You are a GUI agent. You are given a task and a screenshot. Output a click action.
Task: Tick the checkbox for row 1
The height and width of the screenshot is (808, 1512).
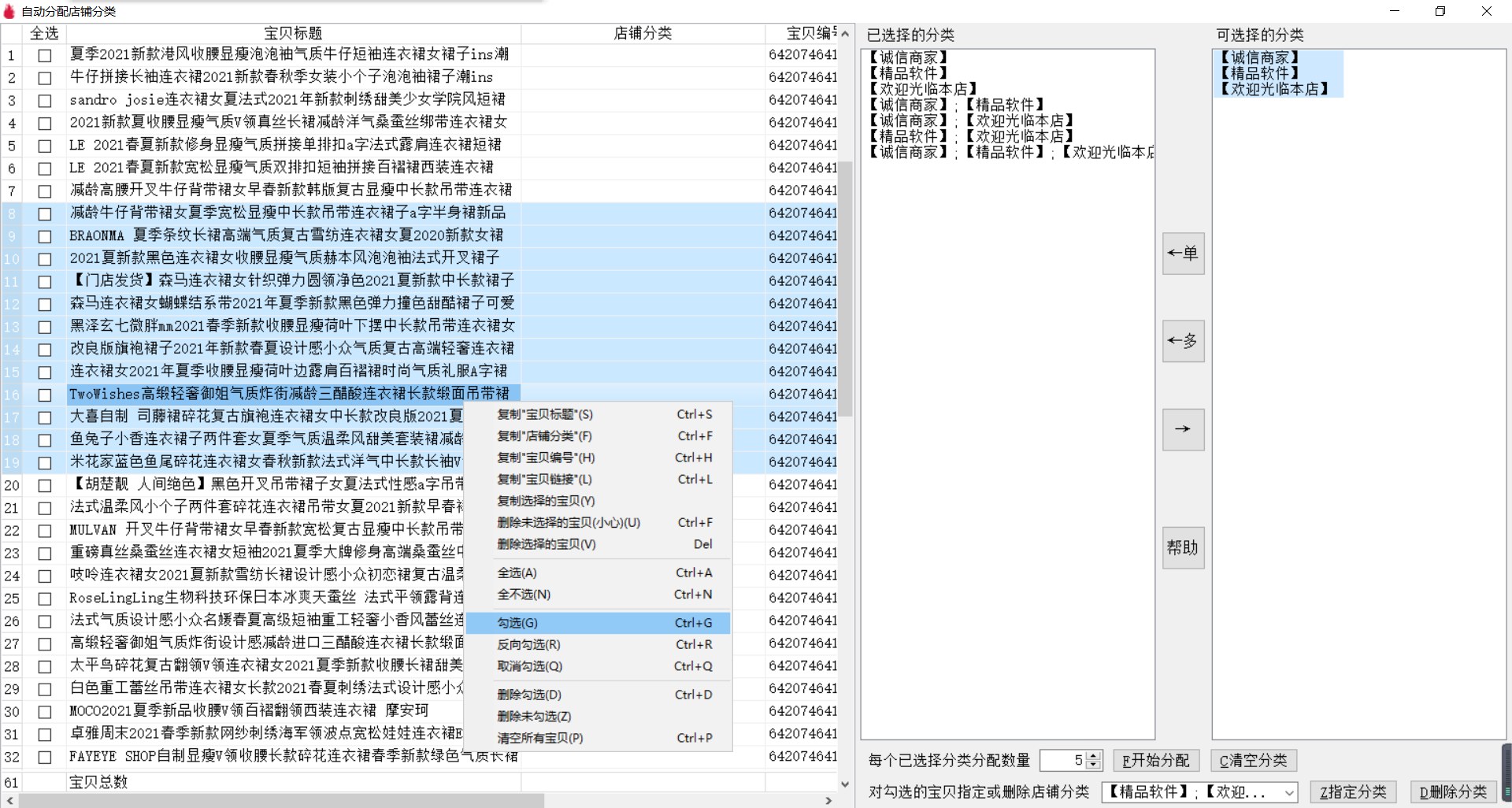tap(45, 56)
